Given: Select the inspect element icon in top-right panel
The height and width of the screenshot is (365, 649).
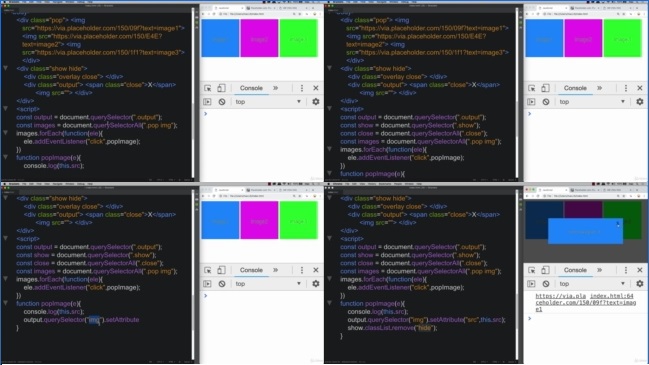Looking at the screenshot, I should click(532, 88).
